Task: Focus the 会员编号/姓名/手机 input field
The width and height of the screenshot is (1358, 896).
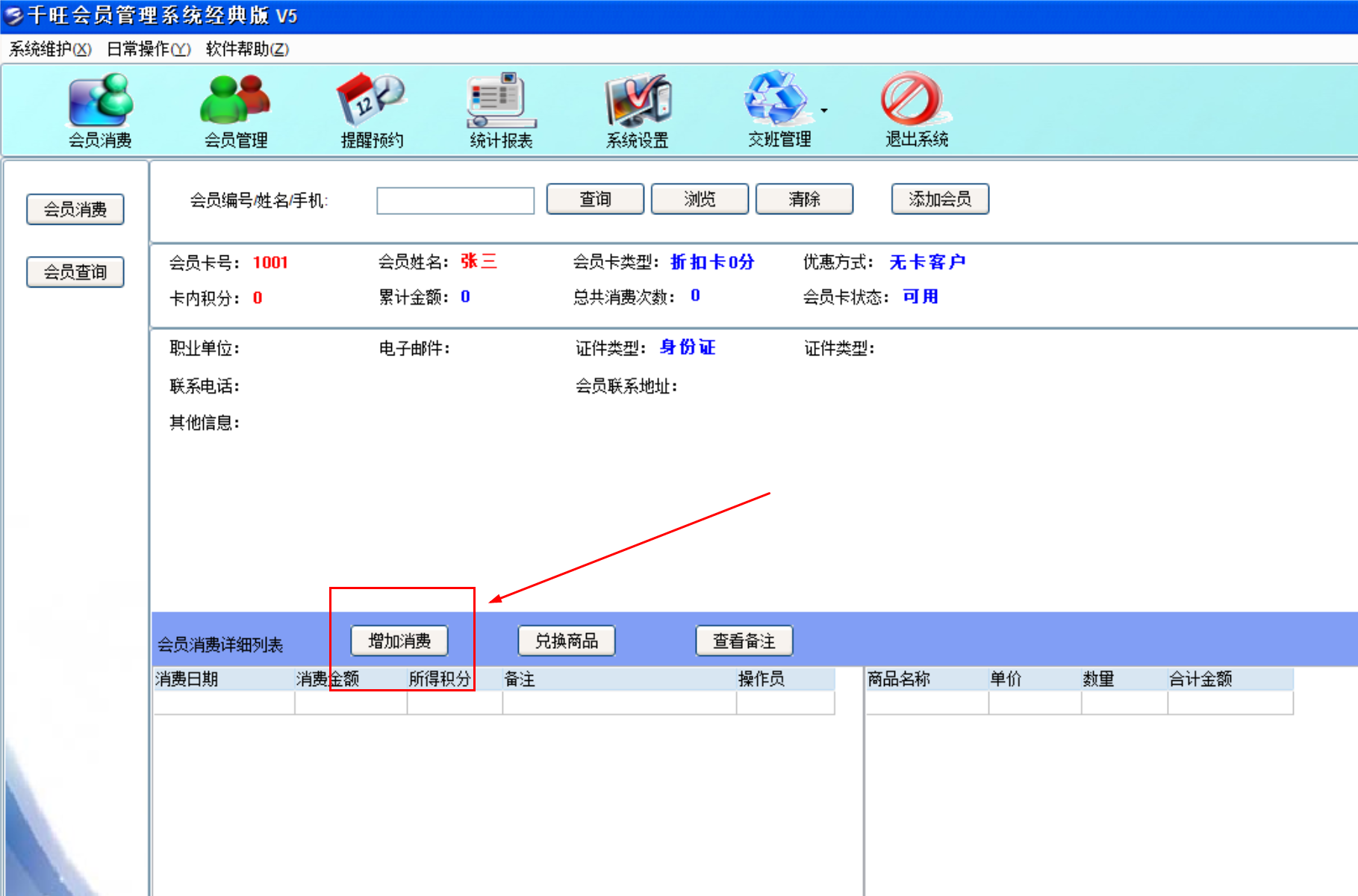Action: pyautogui.click(x=455, y=201)
